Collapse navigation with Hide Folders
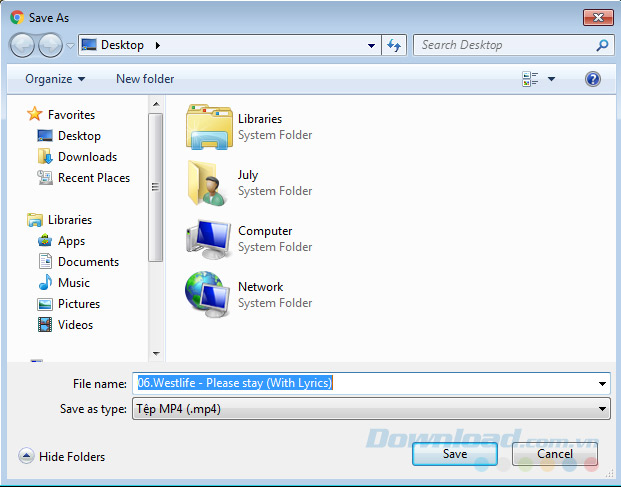 [x=62, y=457]
